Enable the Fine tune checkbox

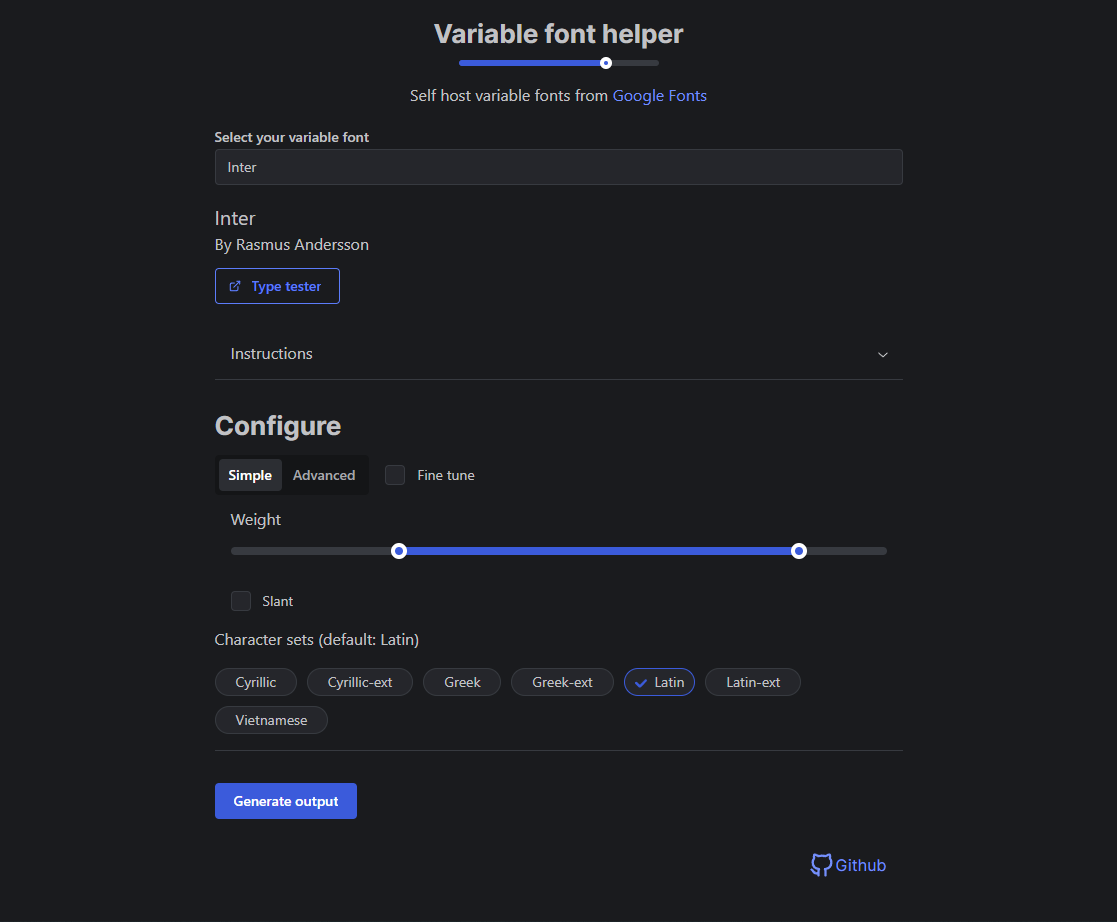[395, 475]
